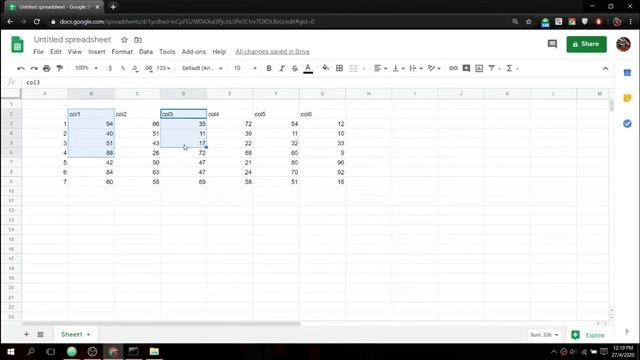Click the Print icon
Screen dimensions: 640x360
(x=47, y=69)
